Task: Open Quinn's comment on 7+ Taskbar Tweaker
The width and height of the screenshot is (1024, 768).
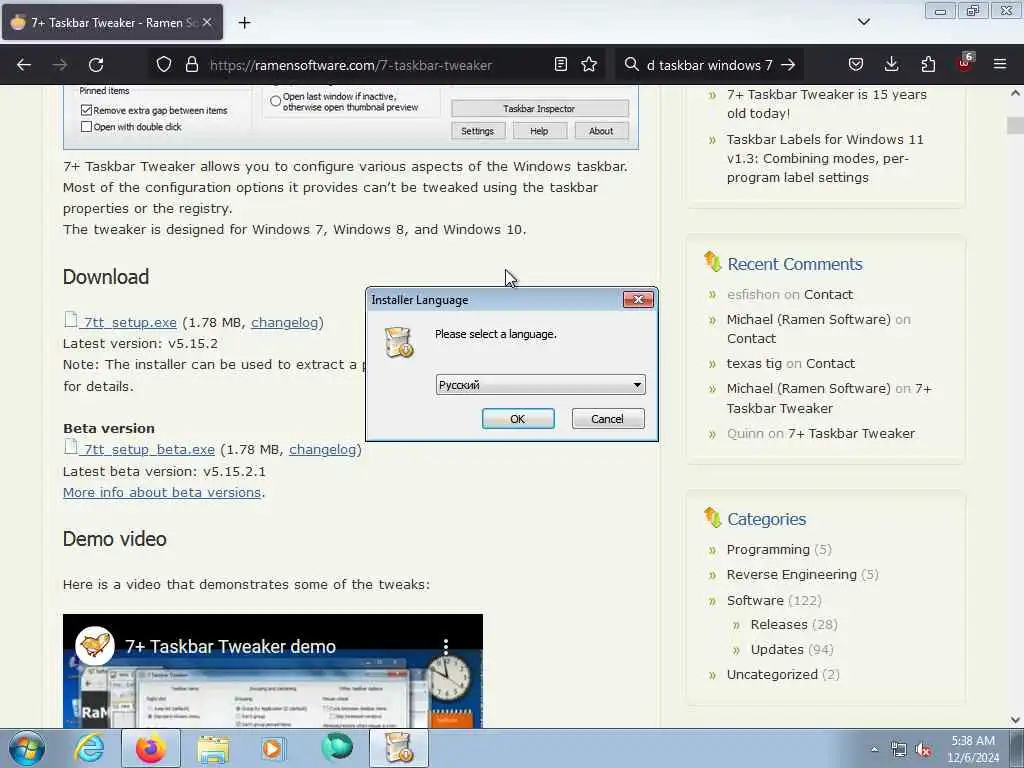Action: 851,434
